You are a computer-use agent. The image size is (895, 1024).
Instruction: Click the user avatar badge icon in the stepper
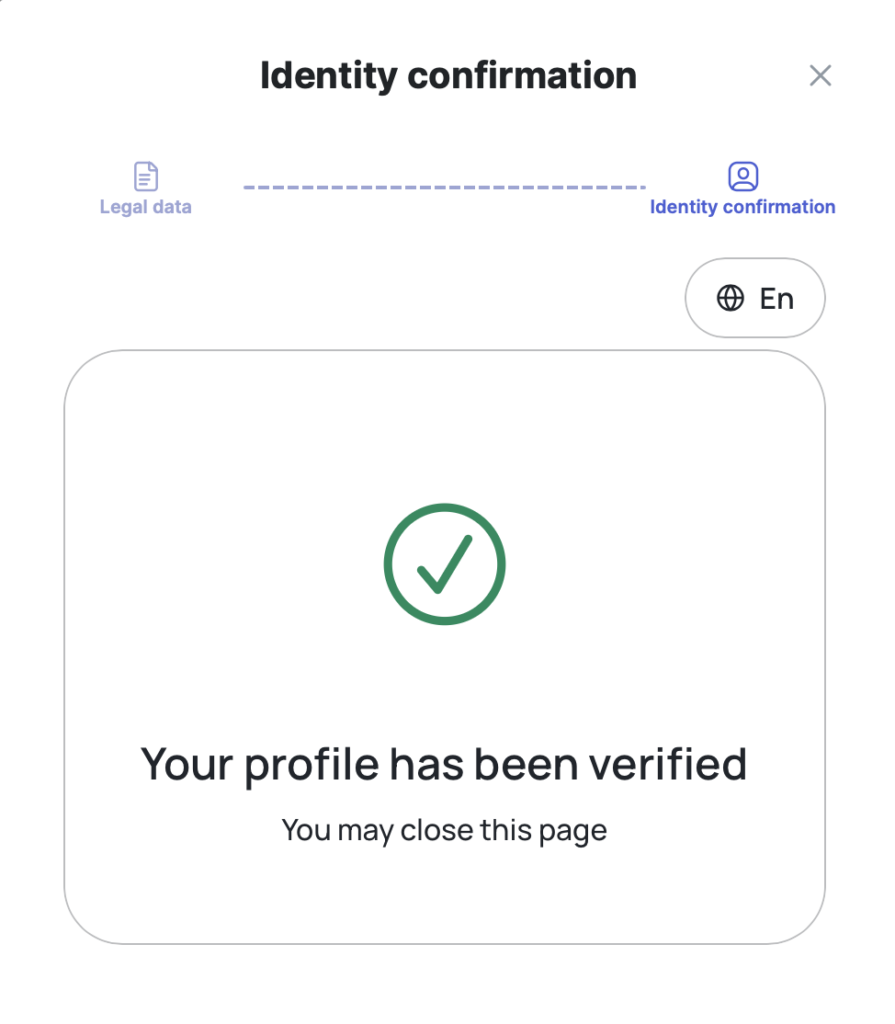(742, 174)
